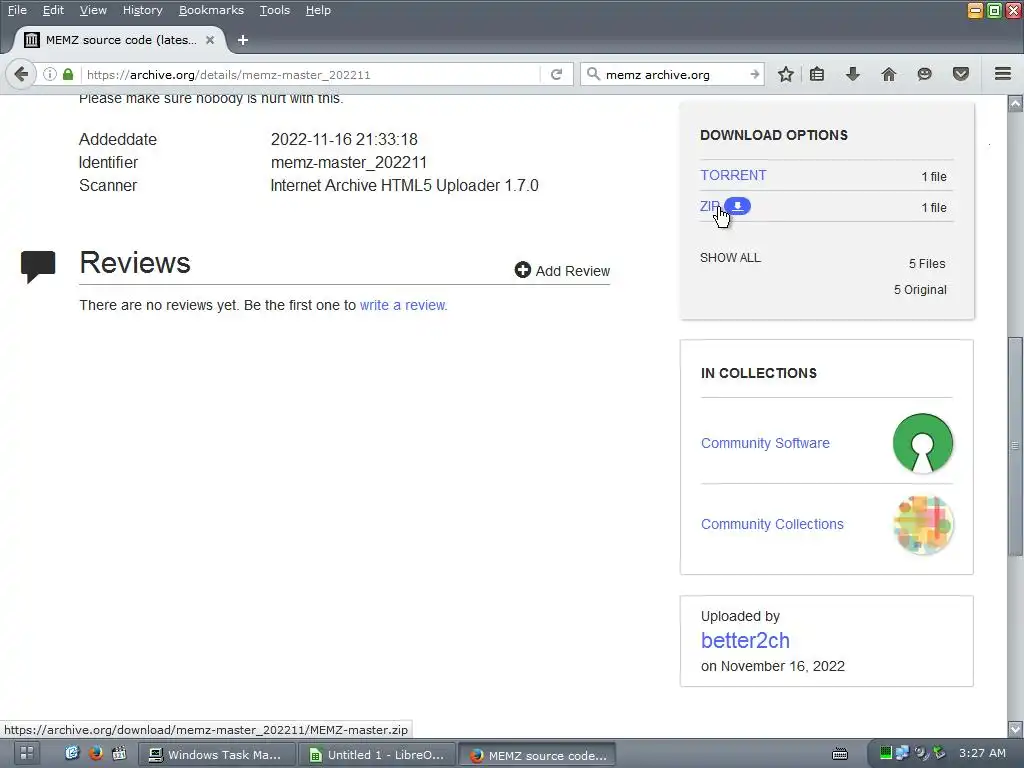Viewport: 1024px width, 768px height.
Task: Open the Edit menu
Action: click(x=53, y=10)
